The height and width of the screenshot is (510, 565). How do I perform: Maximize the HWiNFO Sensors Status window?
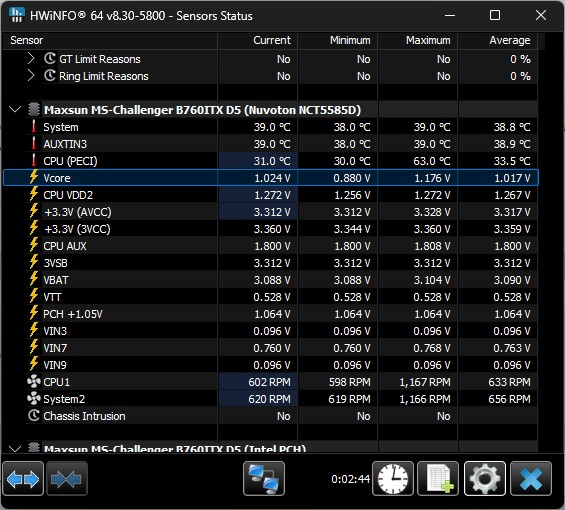pos(495,15)
